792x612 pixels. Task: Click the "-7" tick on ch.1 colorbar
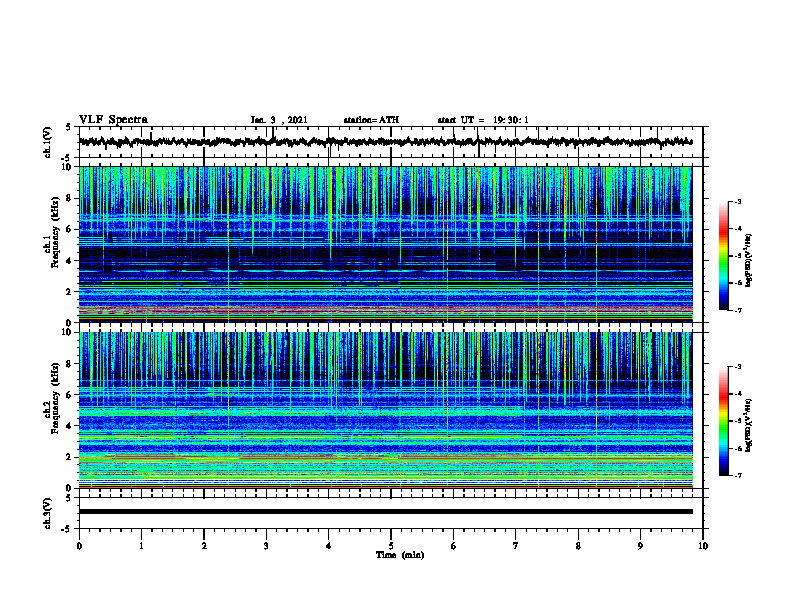click(737, 310)
